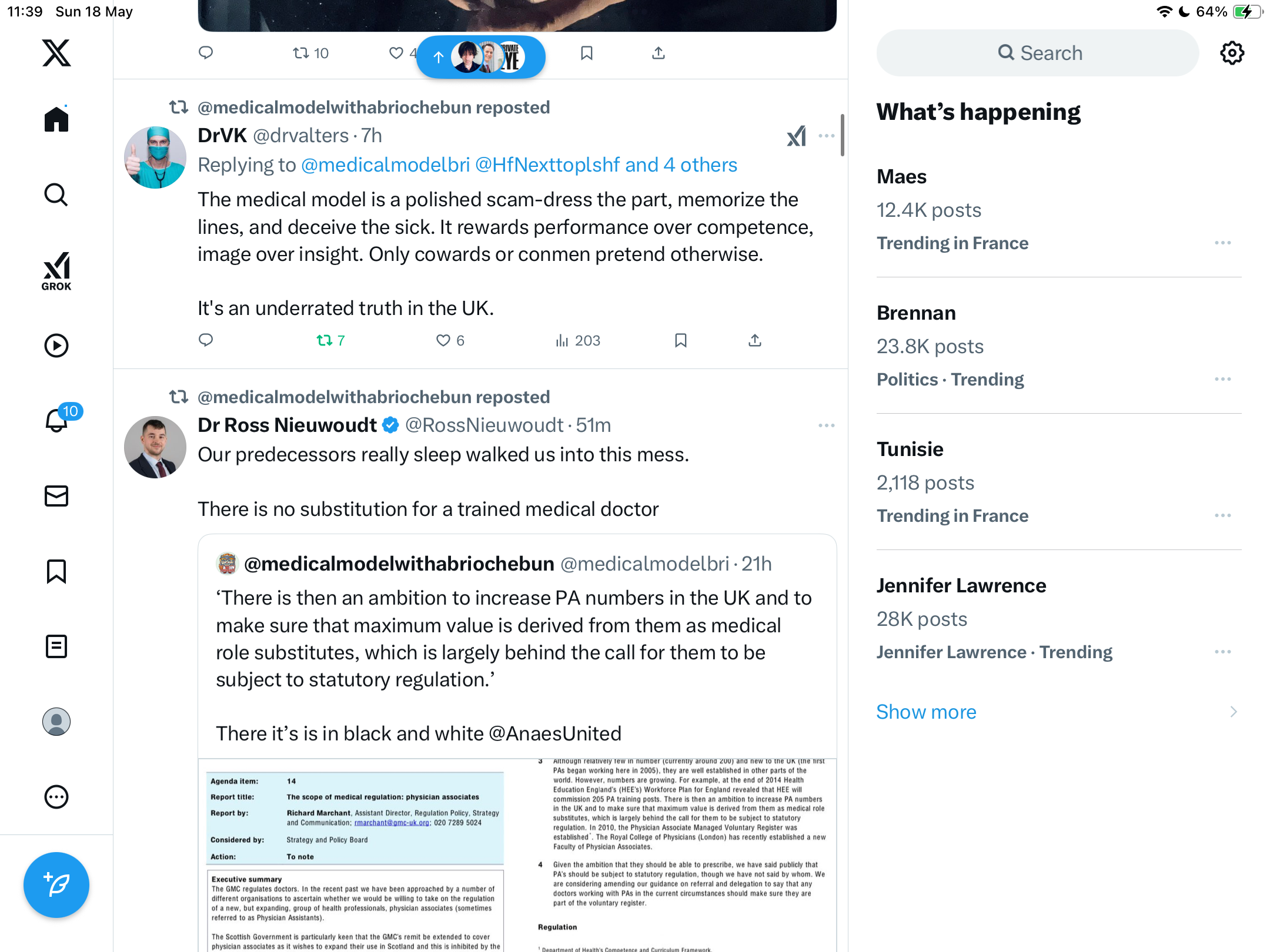Go to Home feed
Viewport: 1270px width, 952px height.
(56, 119)
